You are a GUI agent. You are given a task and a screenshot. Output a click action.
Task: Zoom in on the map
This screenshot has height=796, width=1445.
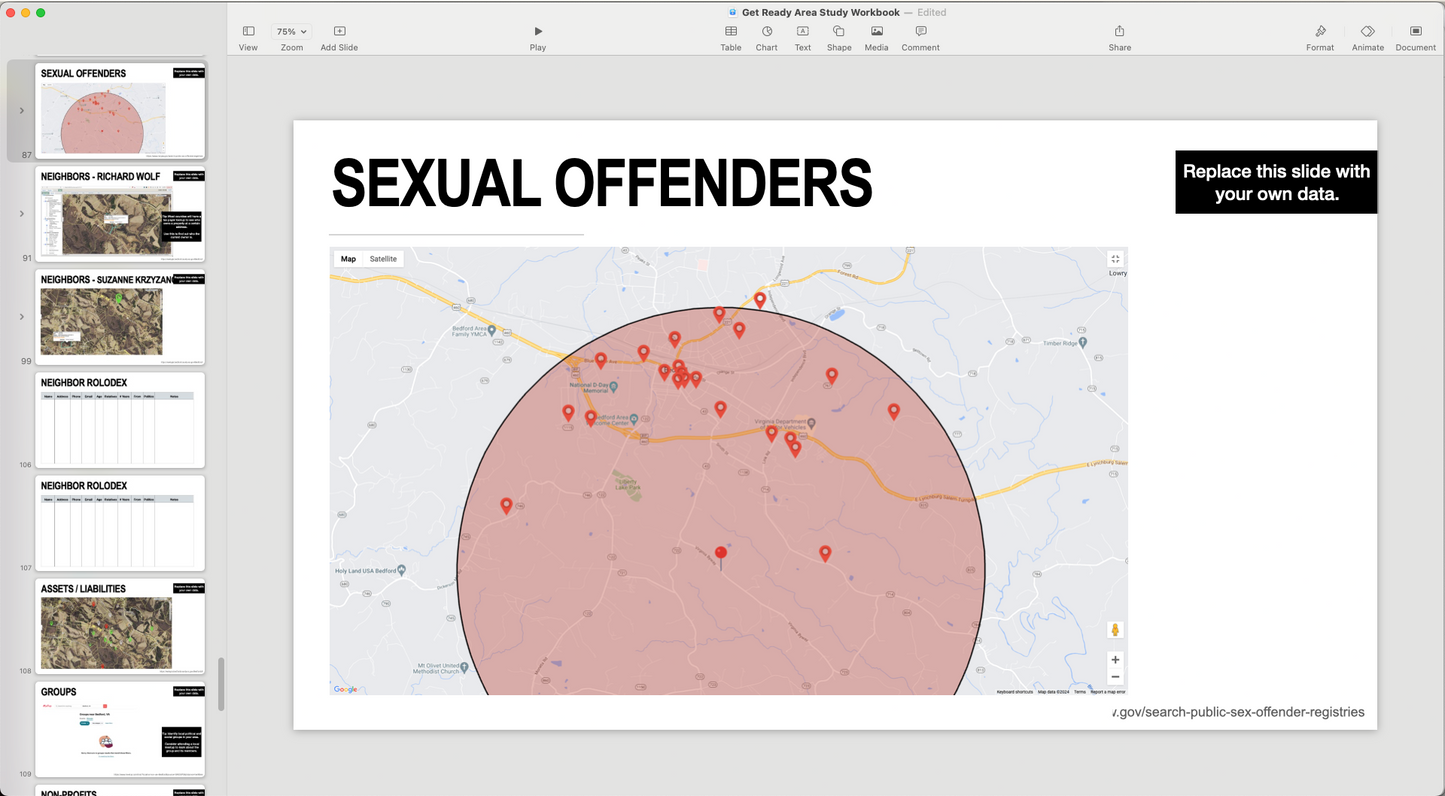click(x=1116, y=660)
